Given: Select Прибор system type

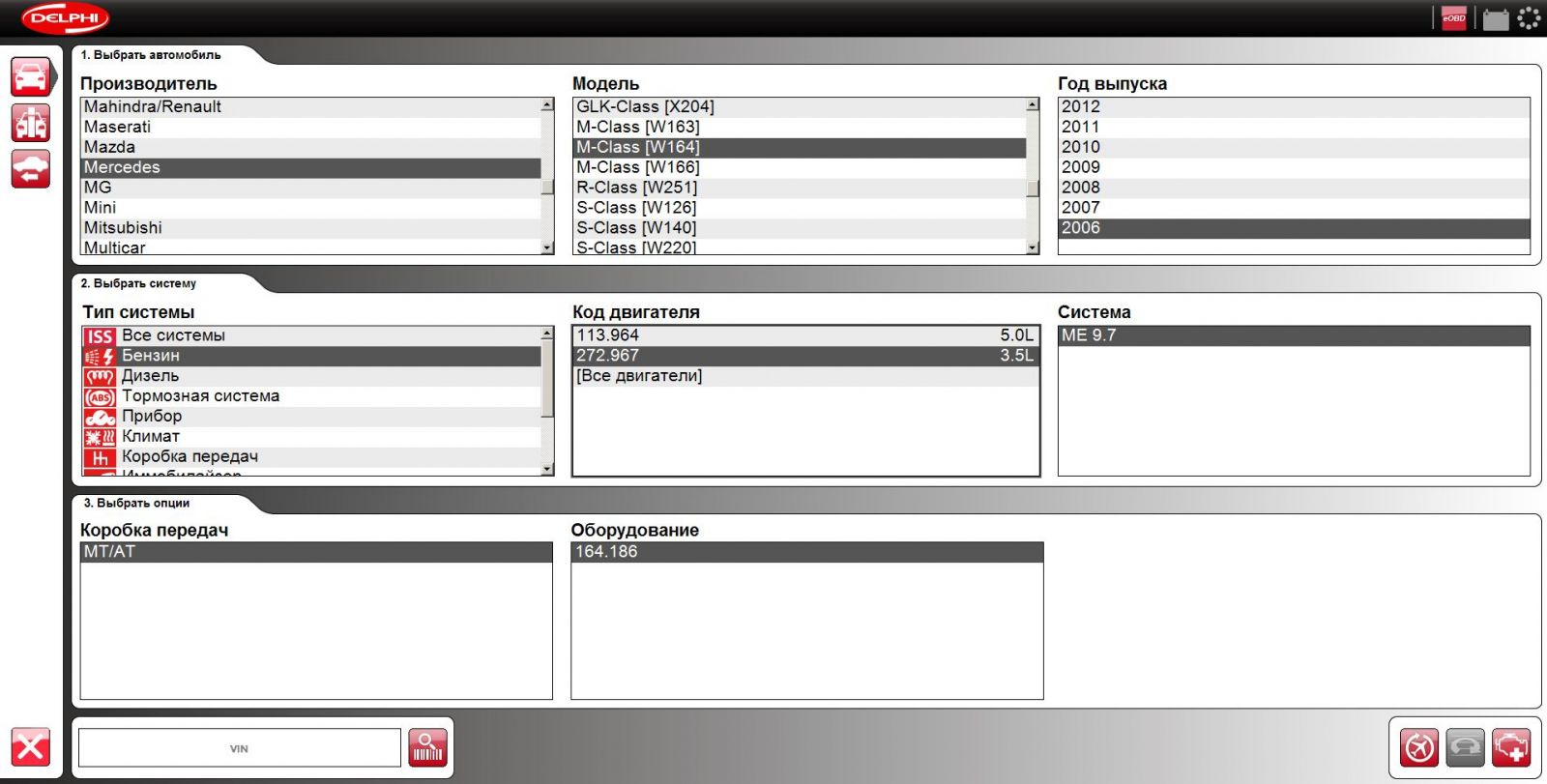Looking at the screenshot, I should click(x=310, y=417).
